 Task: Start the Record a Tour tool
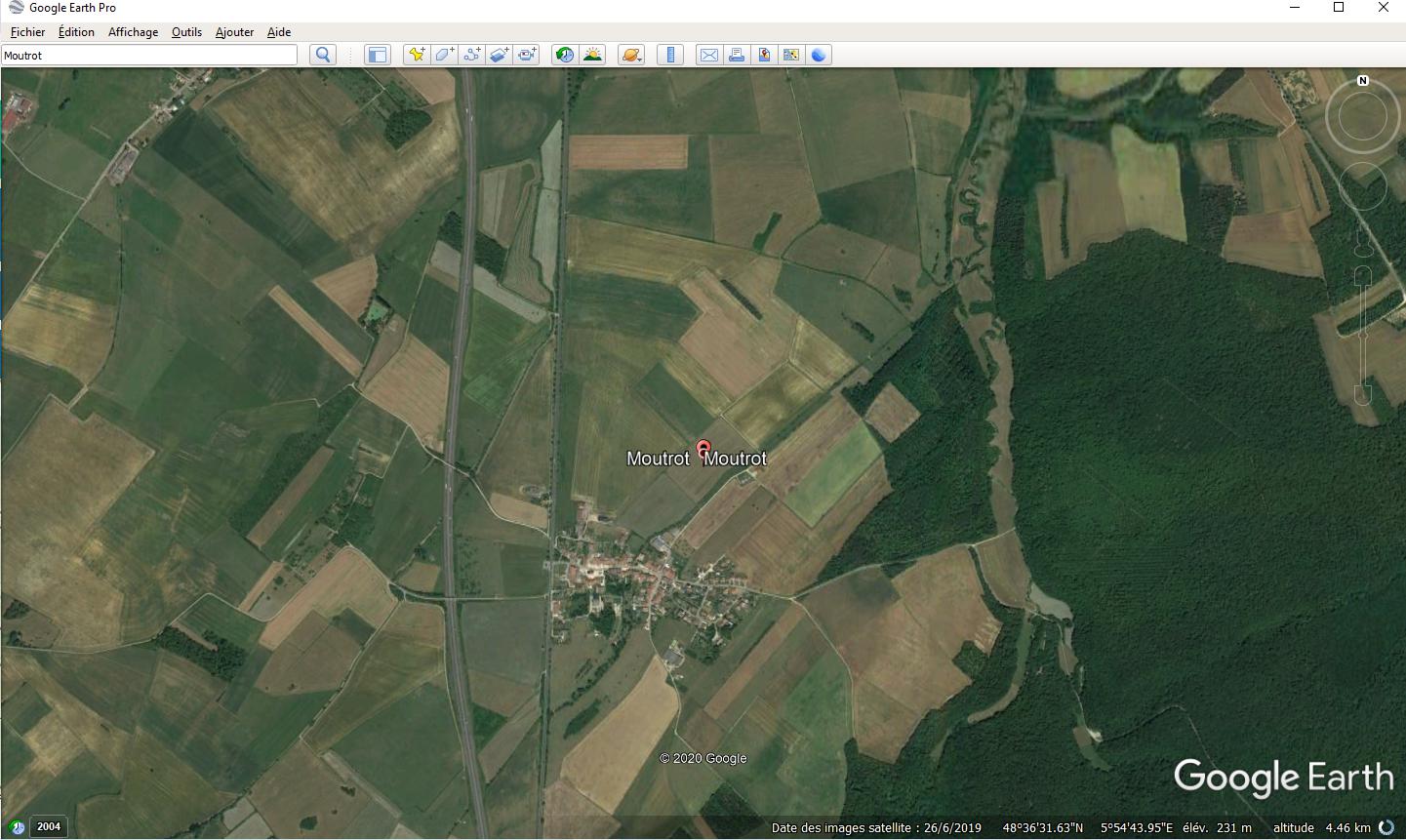point(527,55)
